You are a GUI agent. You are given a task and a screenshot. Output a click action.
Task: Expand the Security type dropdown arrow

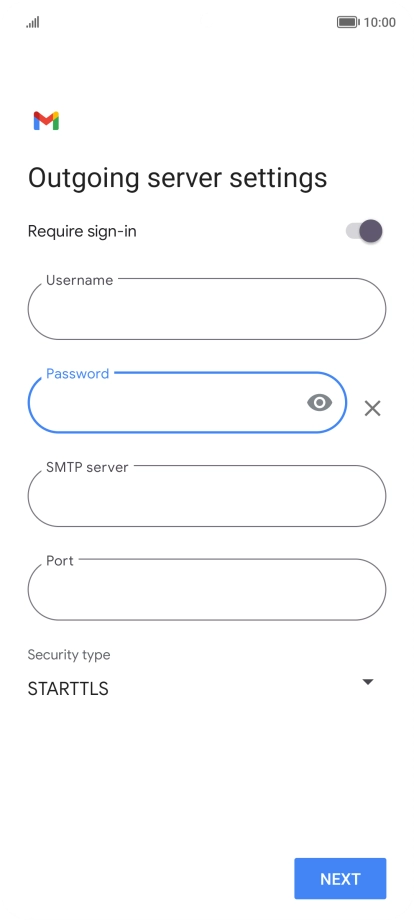pos(368,682)
